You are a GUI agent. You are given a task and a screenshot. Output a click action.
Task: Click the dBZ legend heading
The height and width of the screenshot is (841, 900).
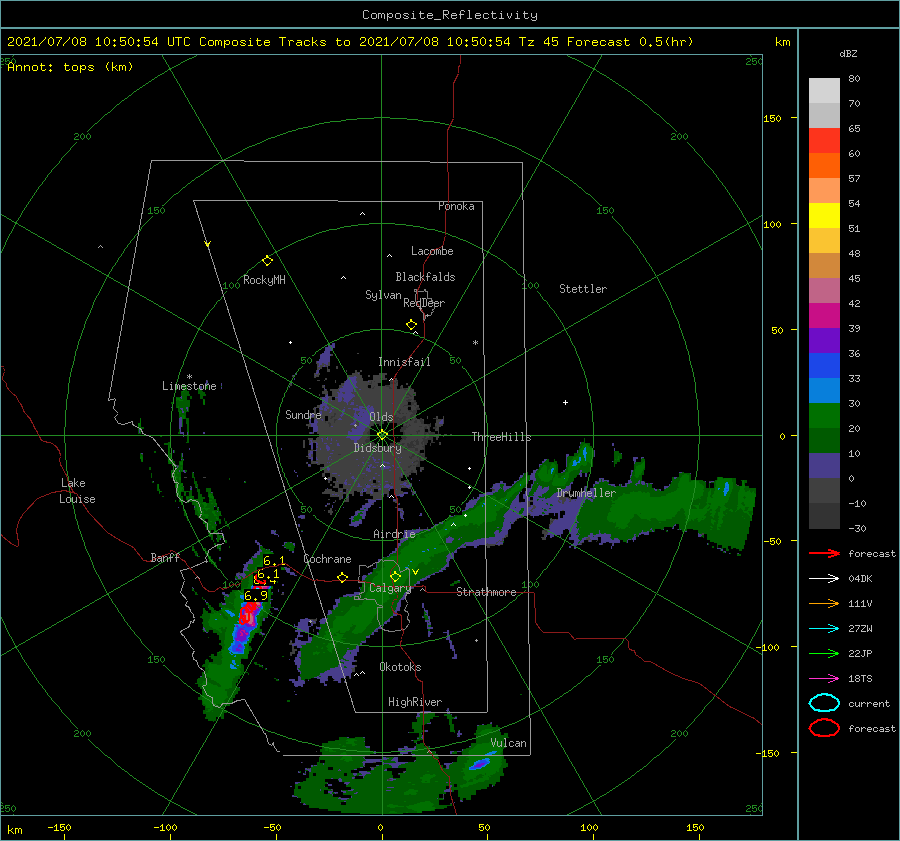coord(848,54)
